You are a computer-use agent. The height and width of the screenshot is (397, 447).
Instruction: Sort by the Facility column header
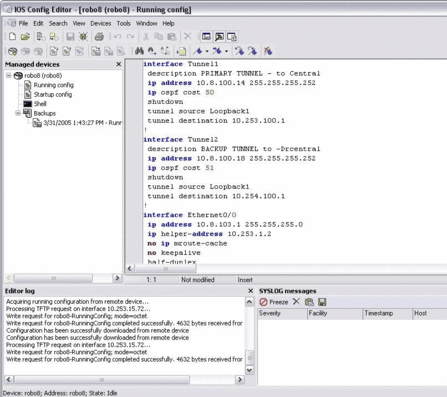tap(335, 313)
